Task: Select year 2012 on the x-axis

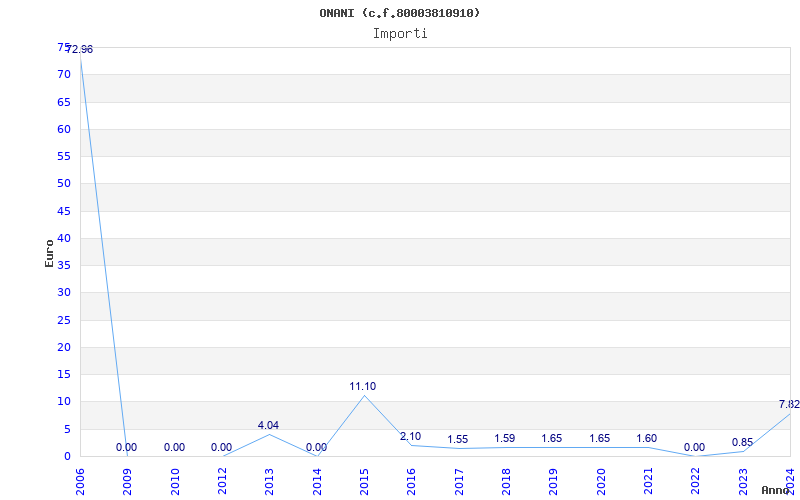Action: [222, 482]
